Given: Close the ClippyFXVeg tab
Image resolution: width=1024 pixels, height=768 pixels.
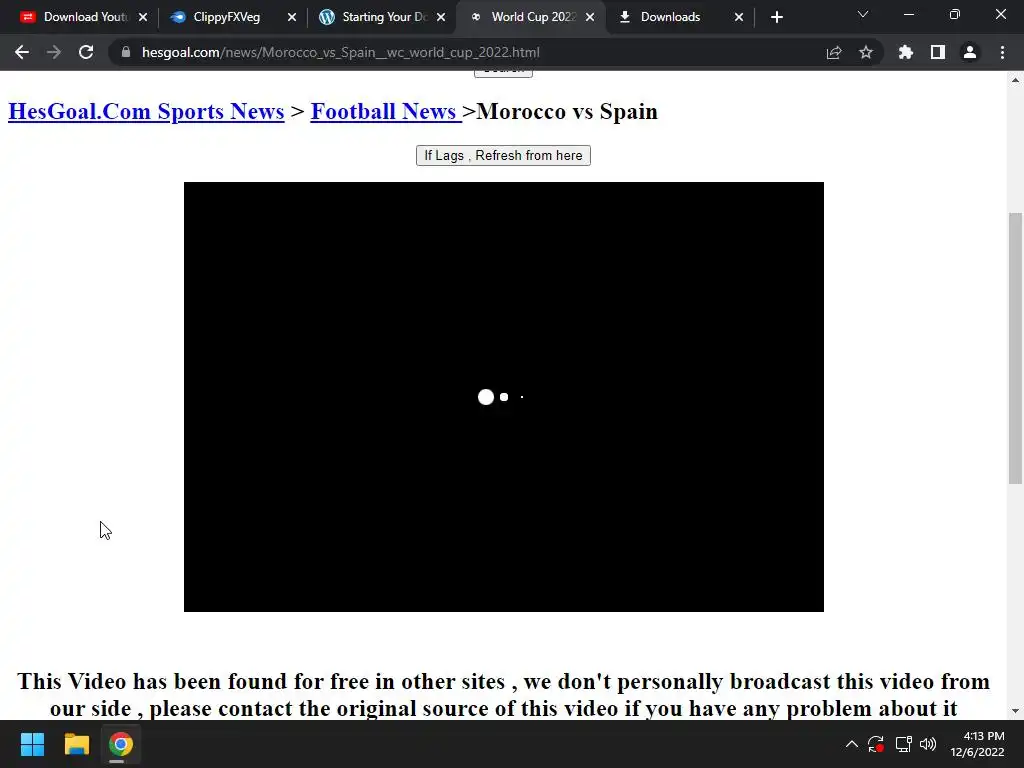Looking at the screenshot, I should pyautogui.click(x=292, y=17).
